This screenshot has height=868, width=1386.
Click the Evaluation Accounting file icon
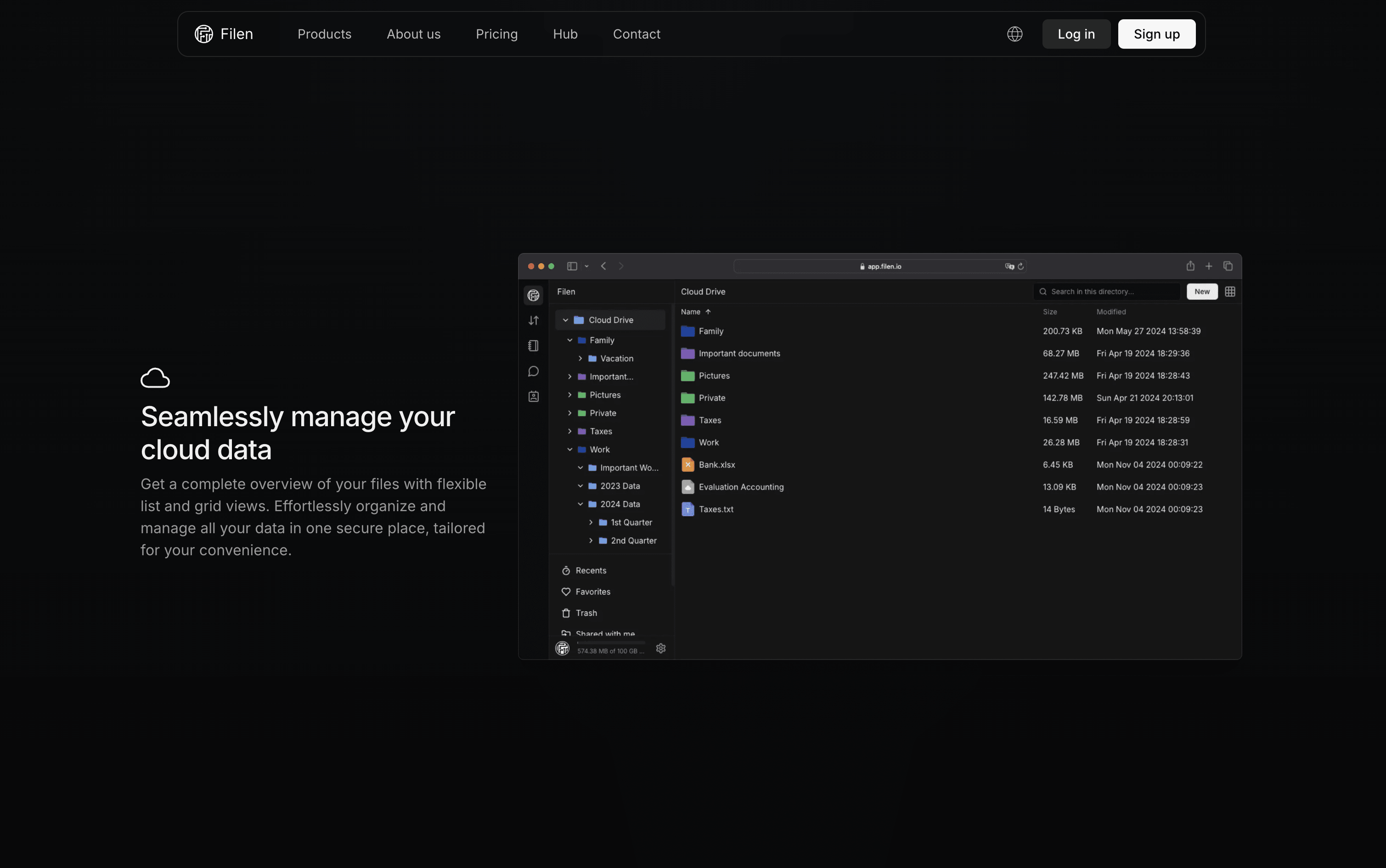point(687,487)
